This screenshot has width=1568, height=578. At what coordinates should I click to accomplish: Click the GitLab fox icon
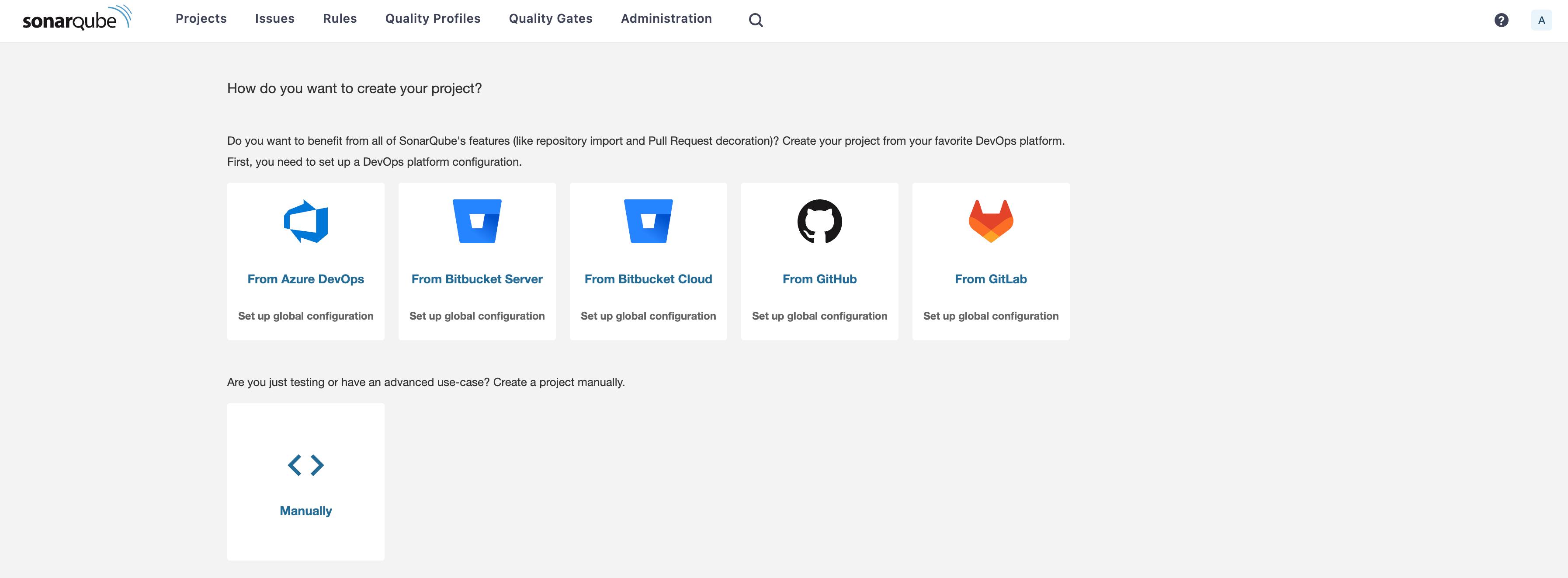(x=990, y=221)
